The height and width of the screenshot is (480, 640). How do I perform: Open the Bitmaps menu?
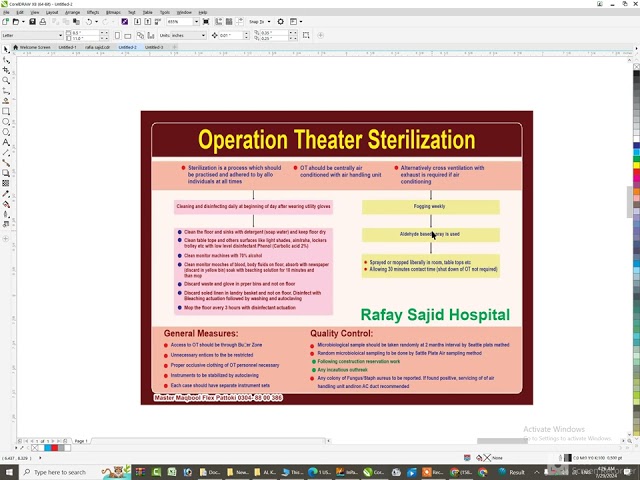[x=113, y=13]
